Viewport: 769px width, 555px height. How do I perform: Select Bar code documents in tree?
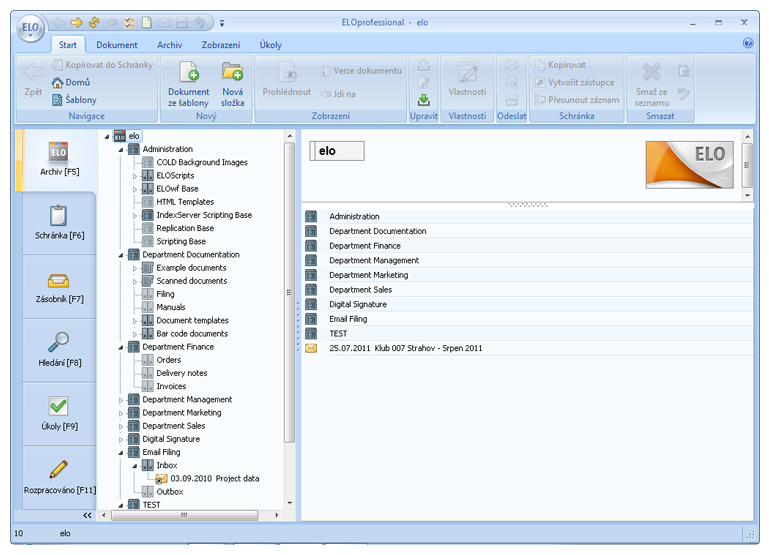[x=192, y=334]
